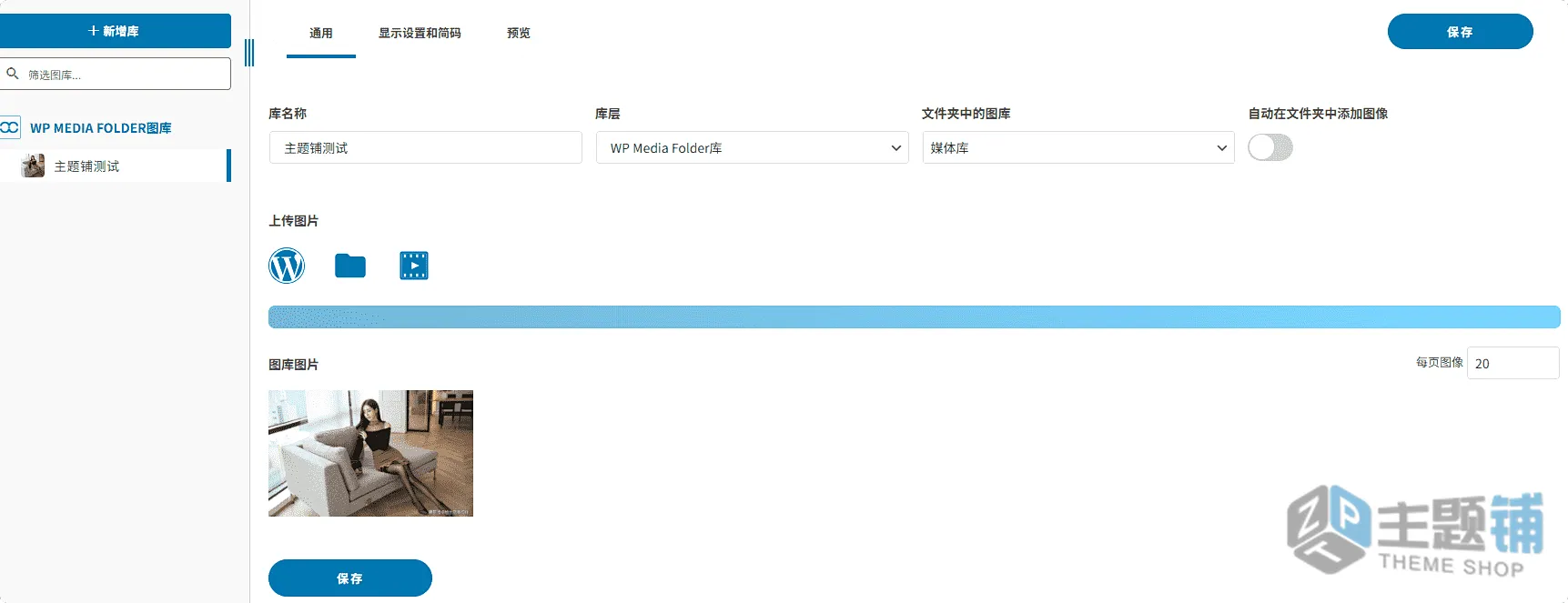The height and width of the screenshot is (603, 1568).
Task: Select WP MEDIA FOLDER图库 heading in sidebar
Action: 101,128
